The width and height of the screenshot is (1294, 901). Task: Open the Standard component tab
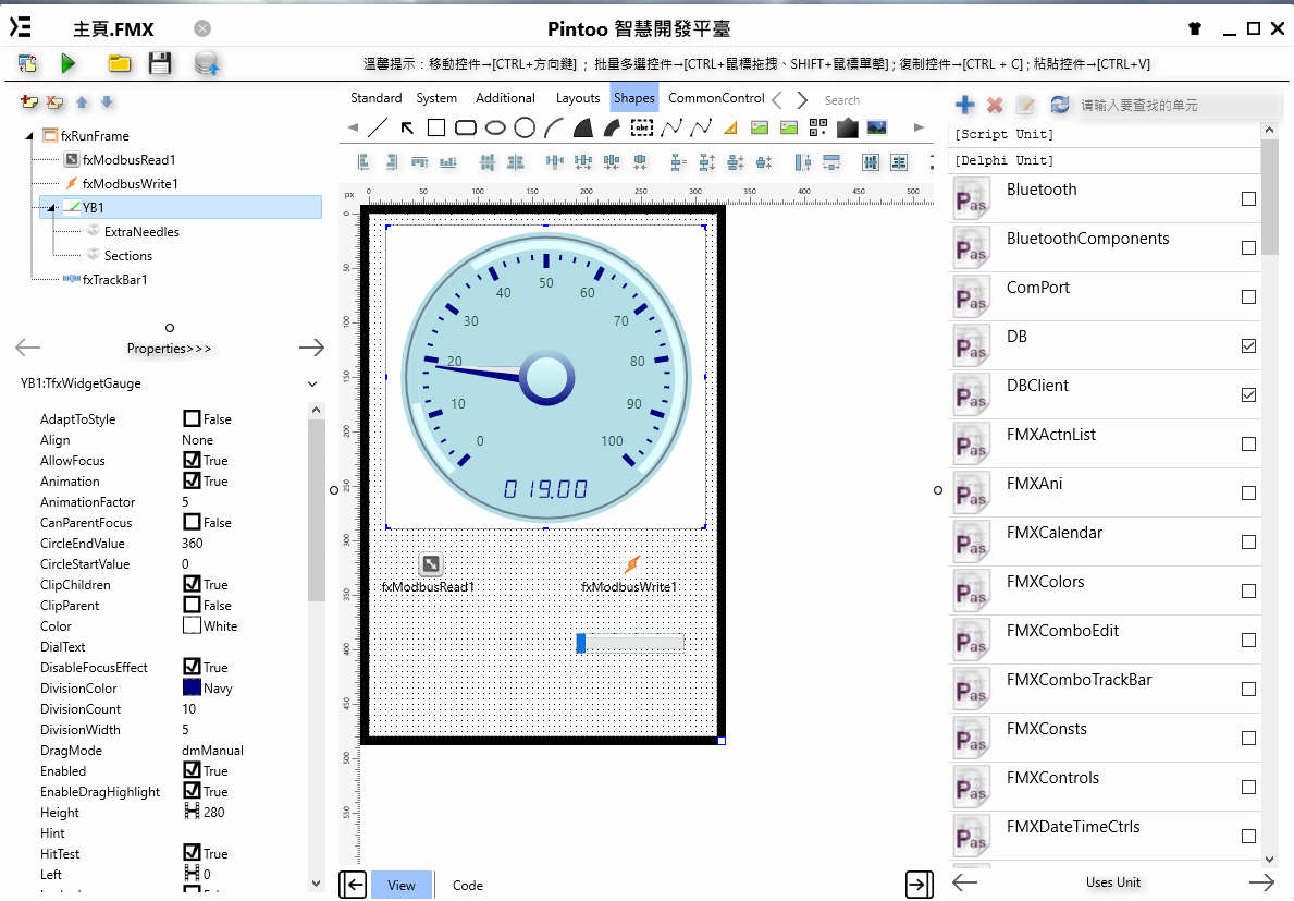[376, 98]
